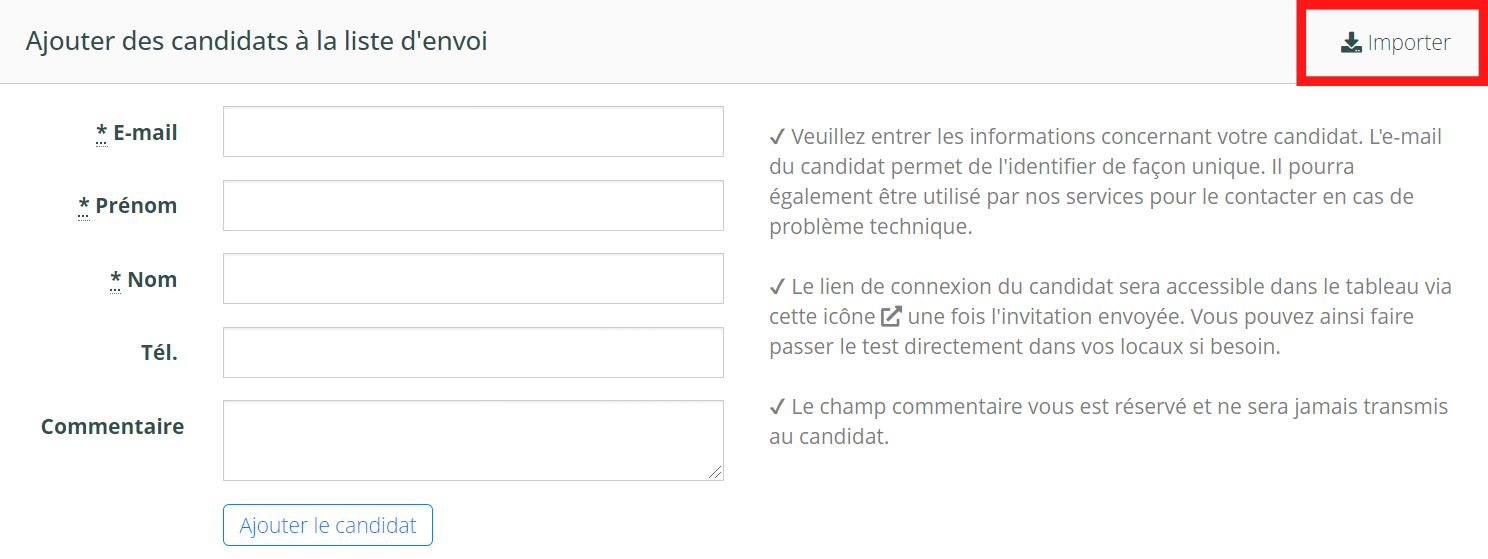Click the download icon beside Importer
Viewport: 1488px width, 559px height.
pos(1351,43)
